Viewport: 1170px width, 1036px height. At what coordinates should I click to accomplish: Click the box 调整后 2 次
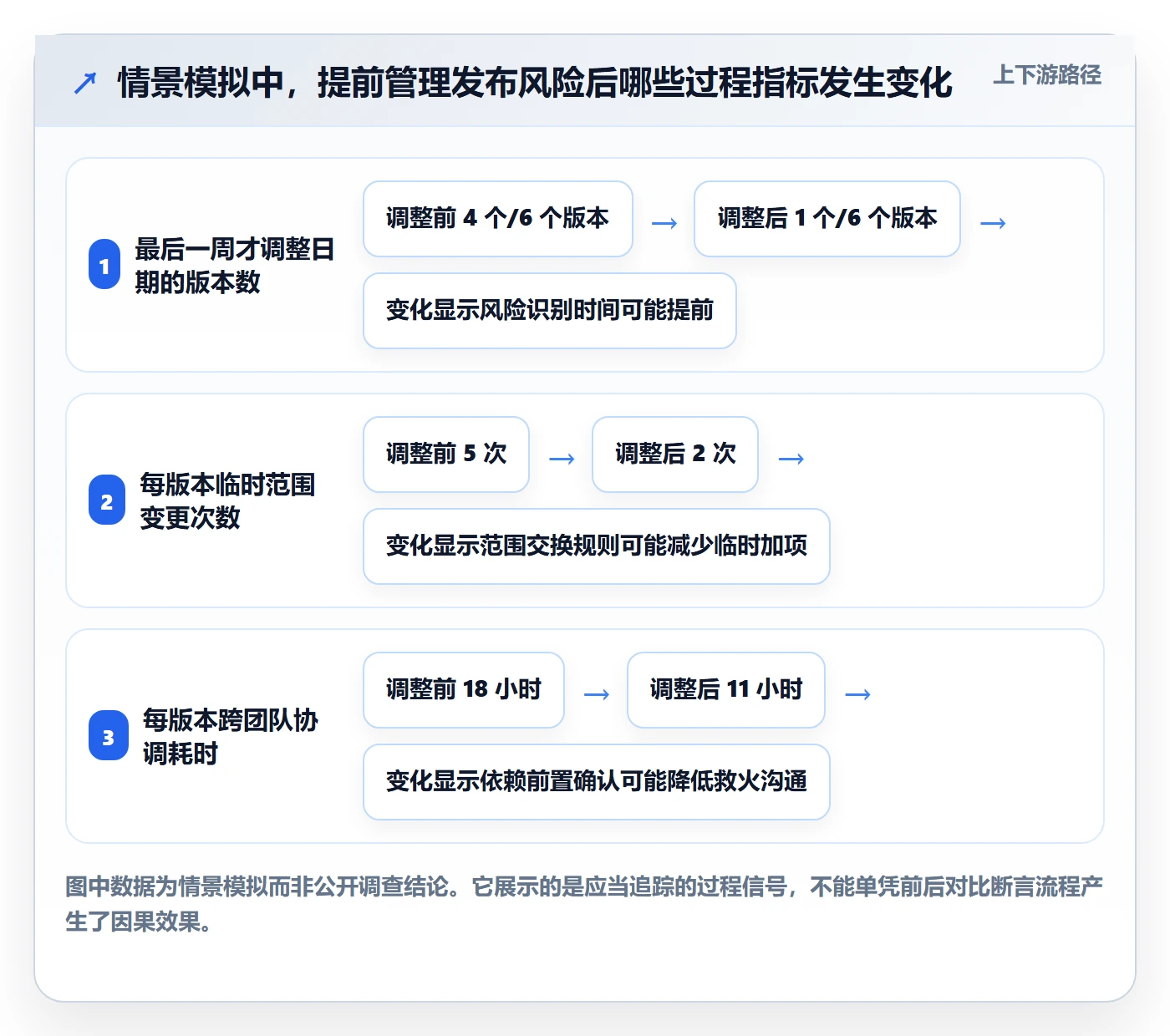click(675, 455)
